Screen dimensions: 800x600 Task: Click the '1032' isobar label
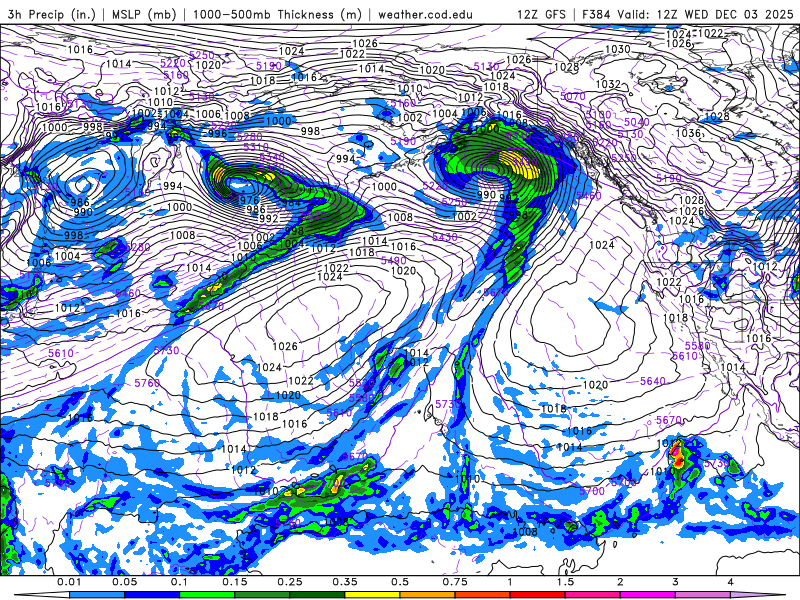coord(608,84)
